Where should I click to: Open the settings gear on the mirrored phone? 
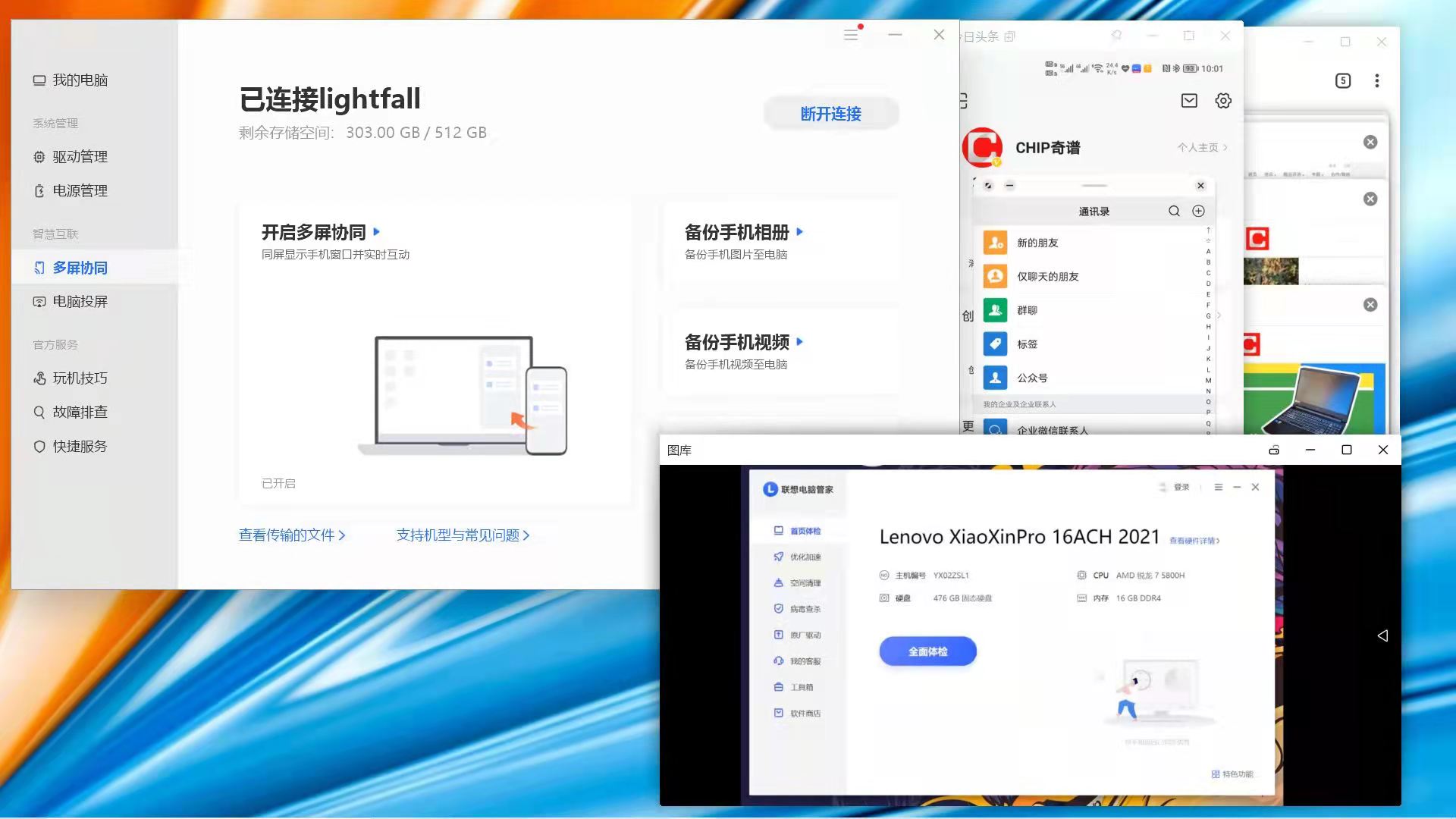pos(1222,100)
